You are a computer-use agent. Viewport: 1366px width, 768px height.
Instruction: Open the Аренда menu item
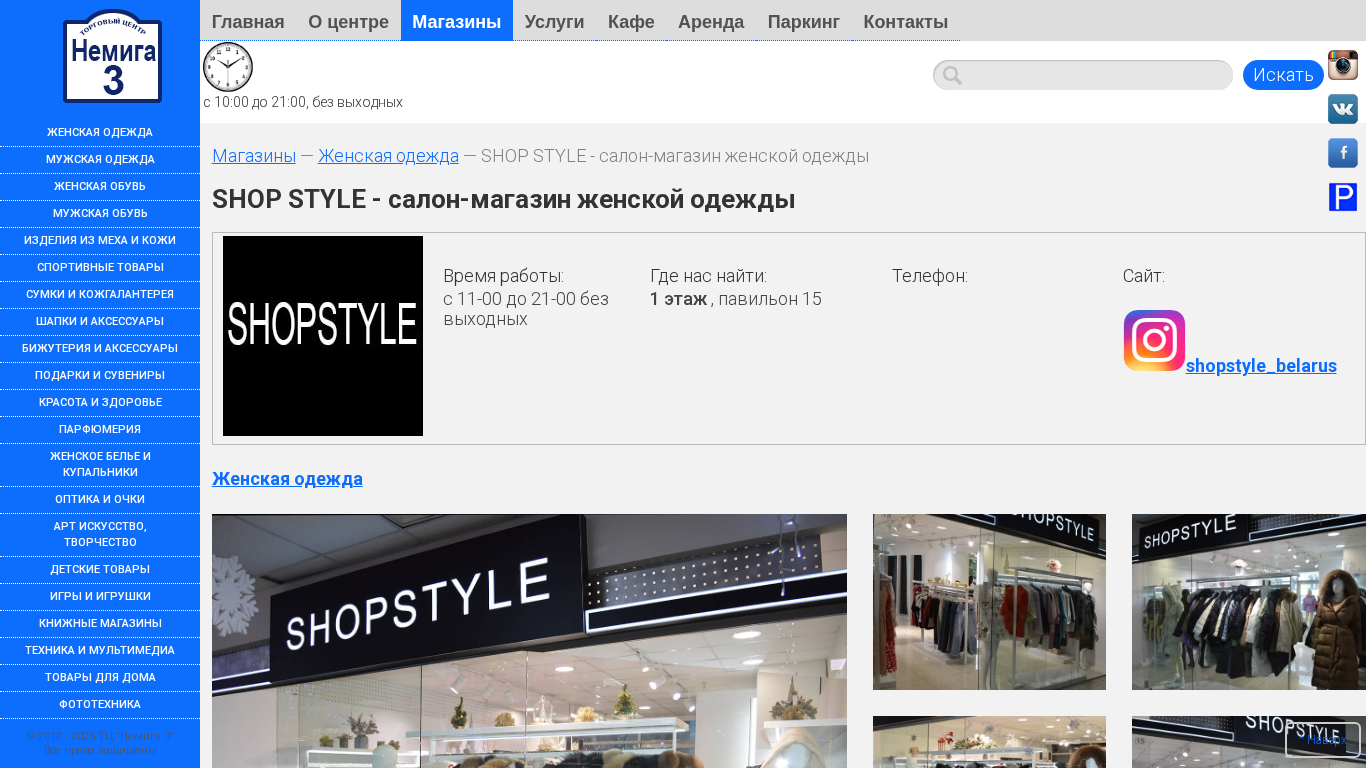(x=711, y=21)
